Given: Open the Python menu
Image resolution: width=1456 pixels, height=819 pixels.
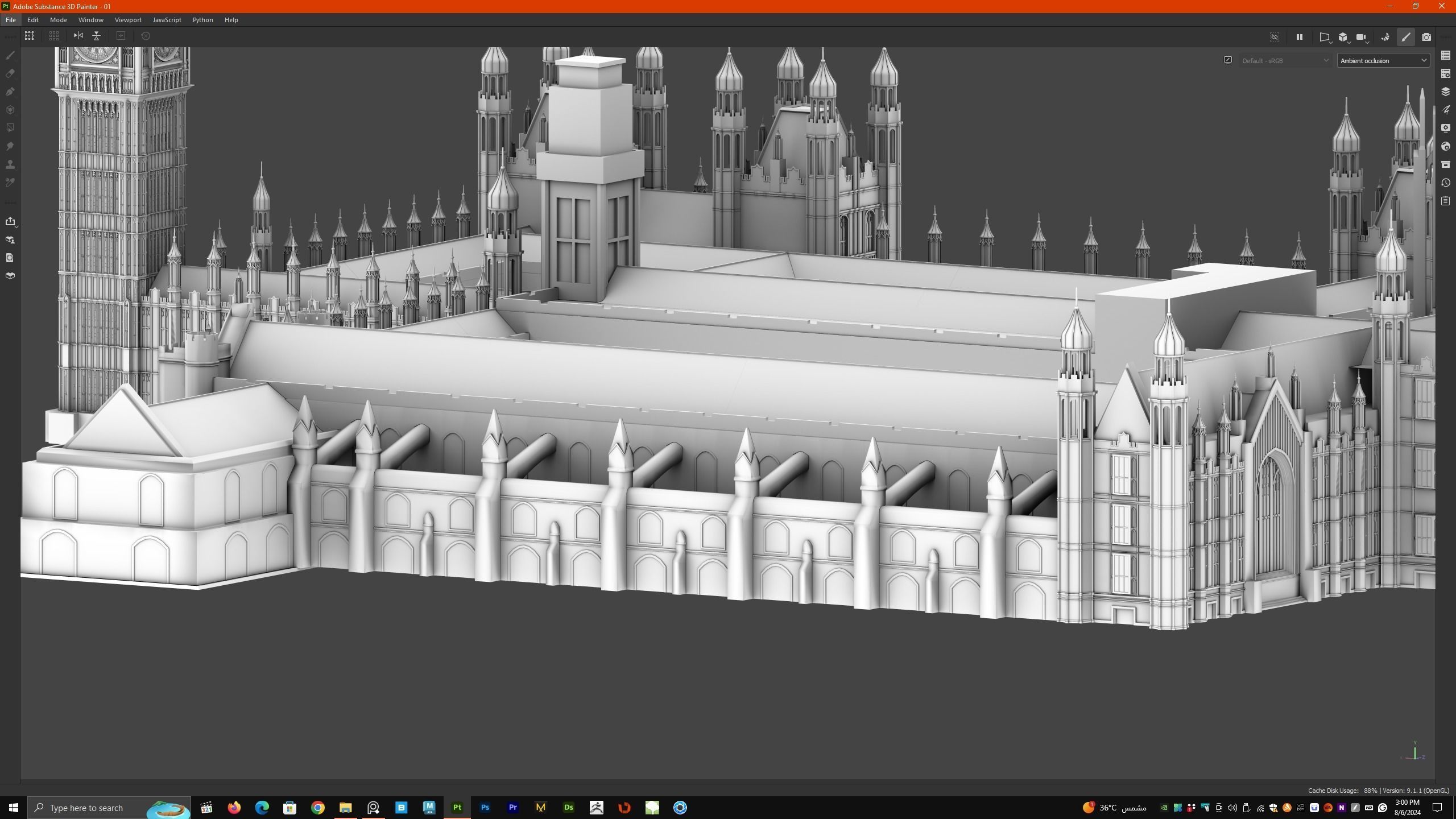Looking at the screenshot, I should point(203,20).
